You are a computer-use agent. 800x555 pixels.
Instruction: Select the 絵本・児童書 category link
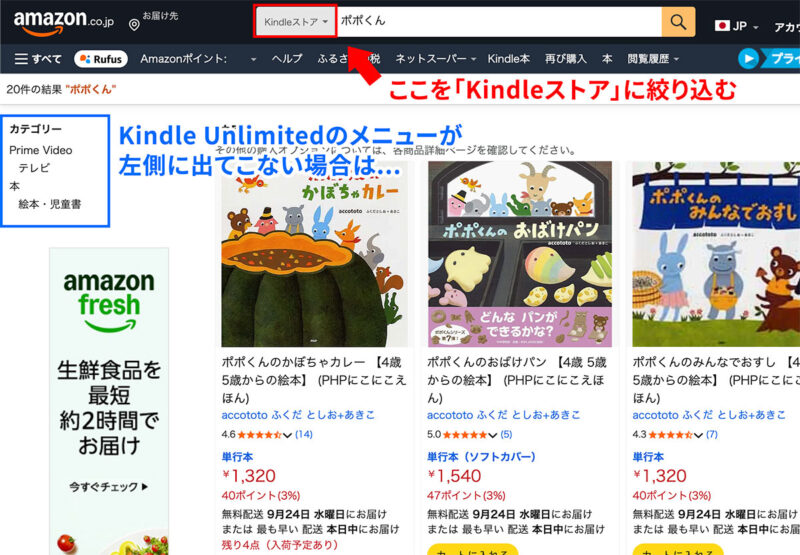[x=49, y=204]
